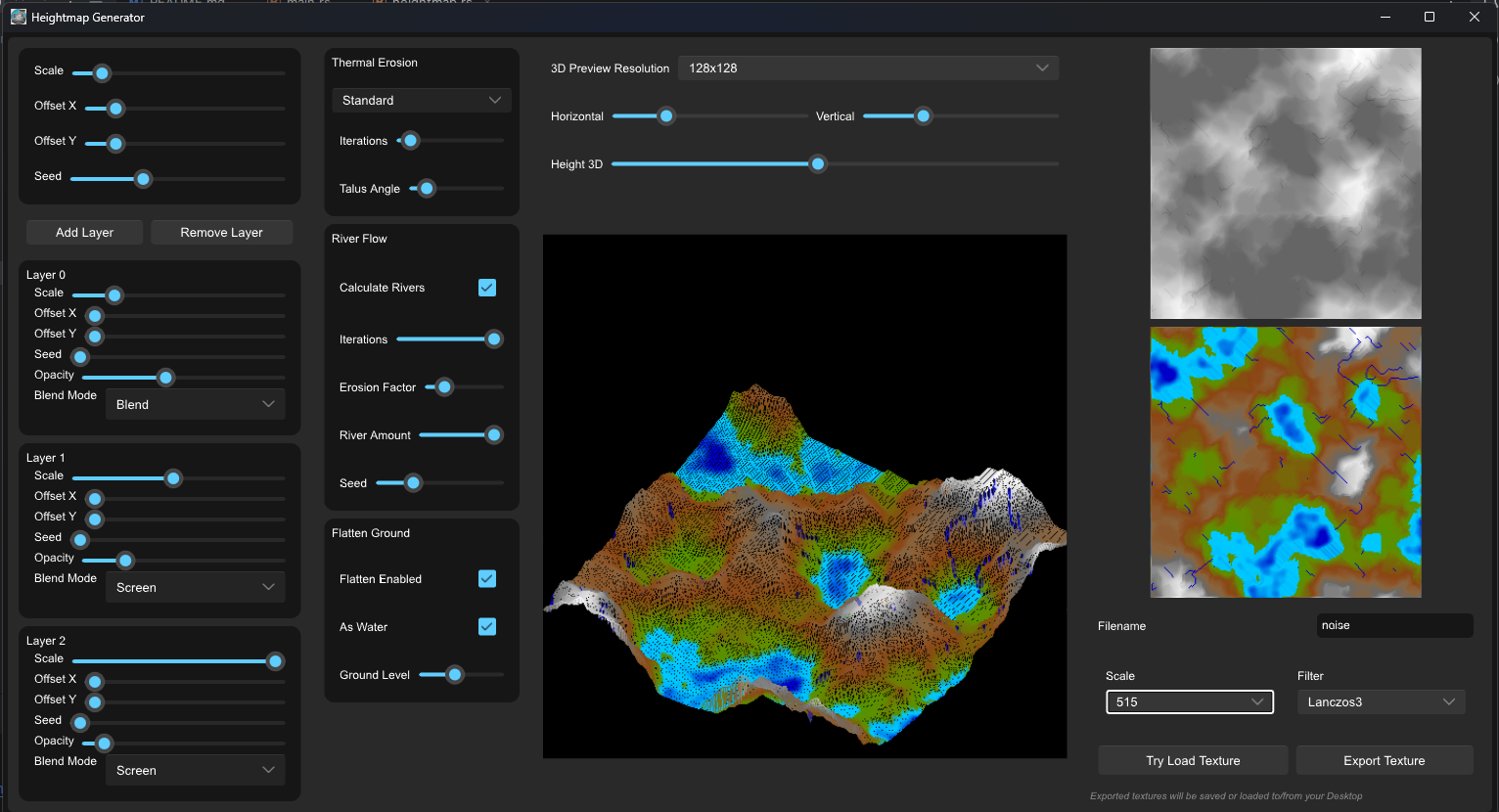Open the export Scale 515 dropdown
Viewport: 1499px width, 812px height.
point(1189,702)
